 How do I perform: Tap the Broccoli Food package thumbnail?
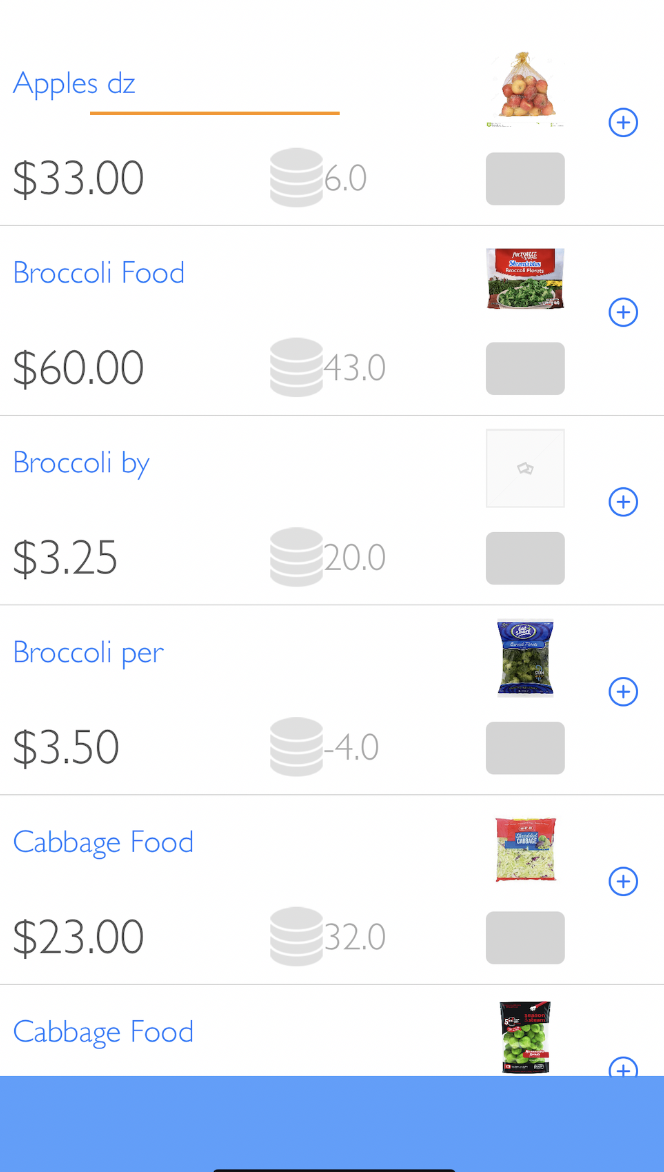tap(526, 278)
